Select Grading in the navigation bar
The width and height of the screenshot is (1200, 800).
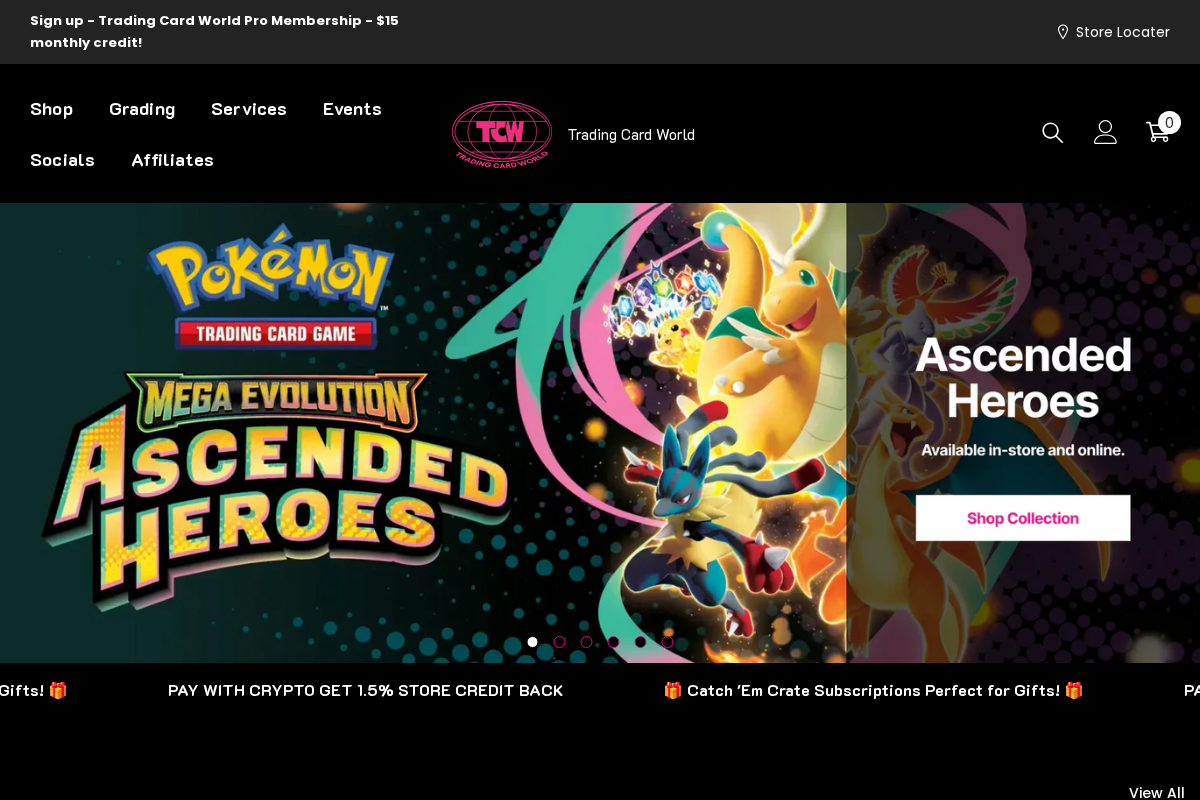(x=142, y=109)
